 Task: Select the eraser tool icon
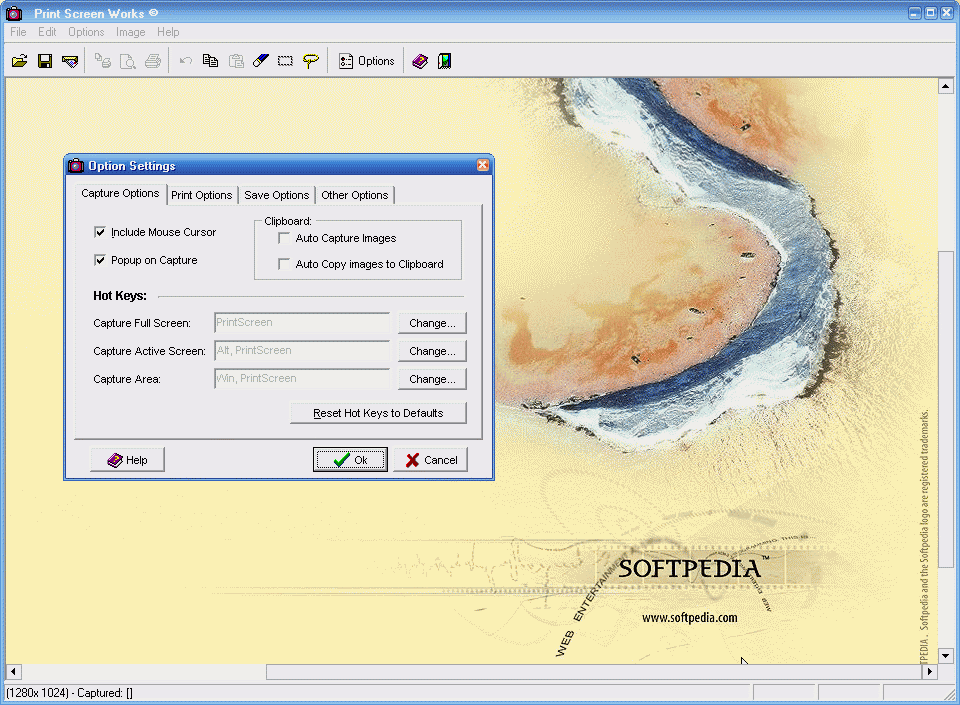point(261,61)
